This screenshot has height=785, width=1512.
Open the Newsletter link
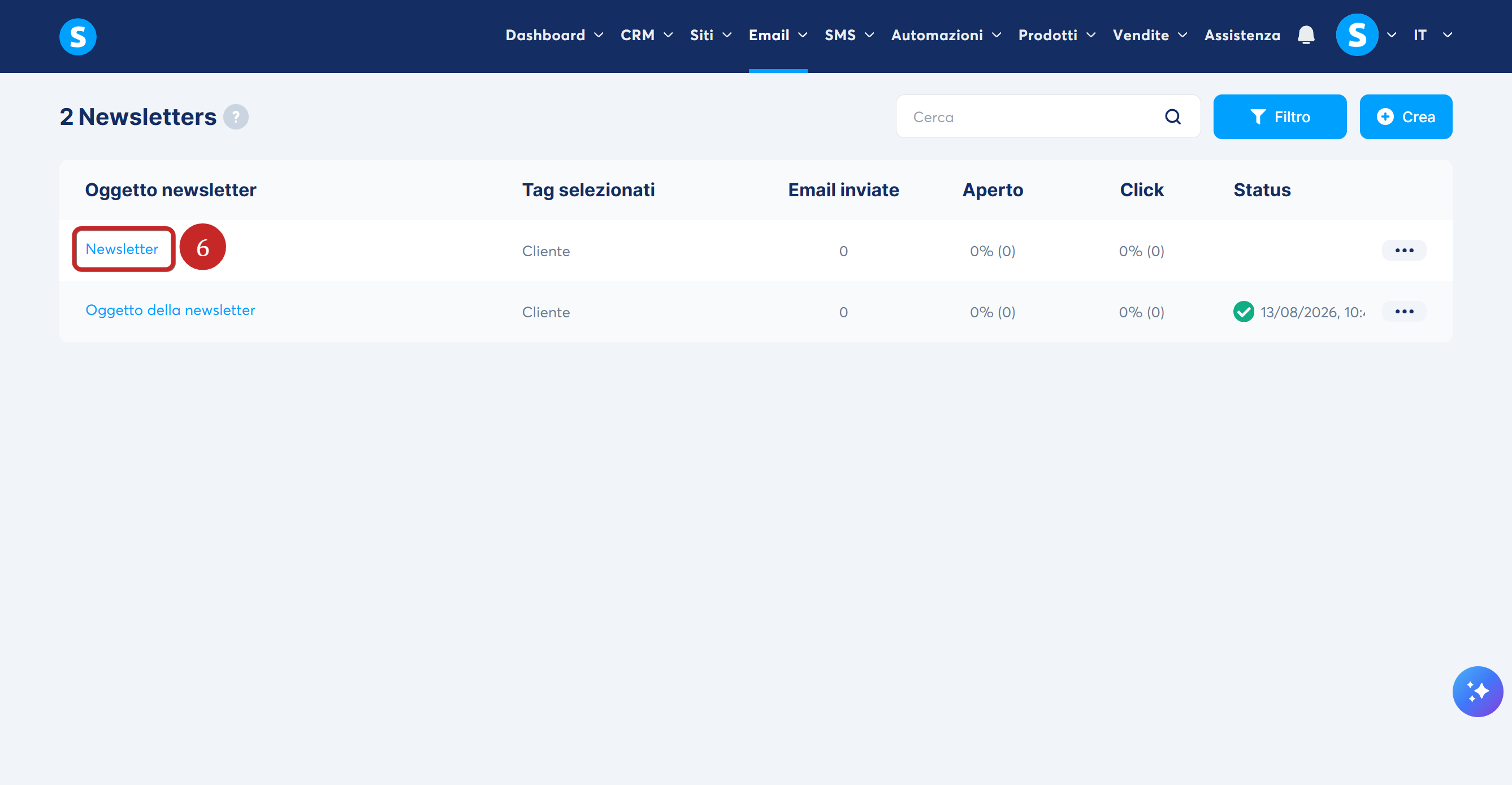coord(122,249)
